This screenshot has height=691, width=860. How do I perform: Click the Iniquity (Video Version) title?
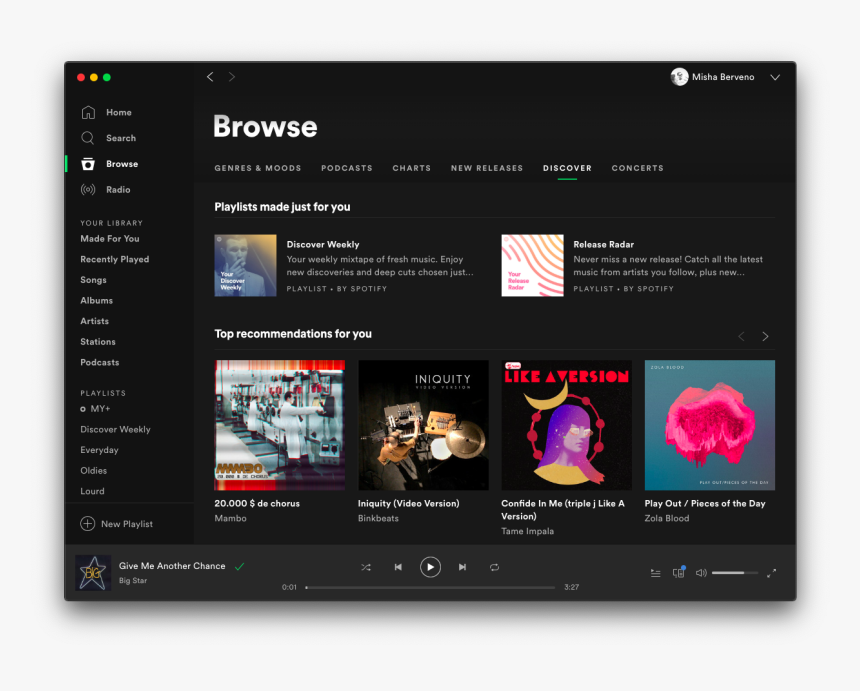409,503
